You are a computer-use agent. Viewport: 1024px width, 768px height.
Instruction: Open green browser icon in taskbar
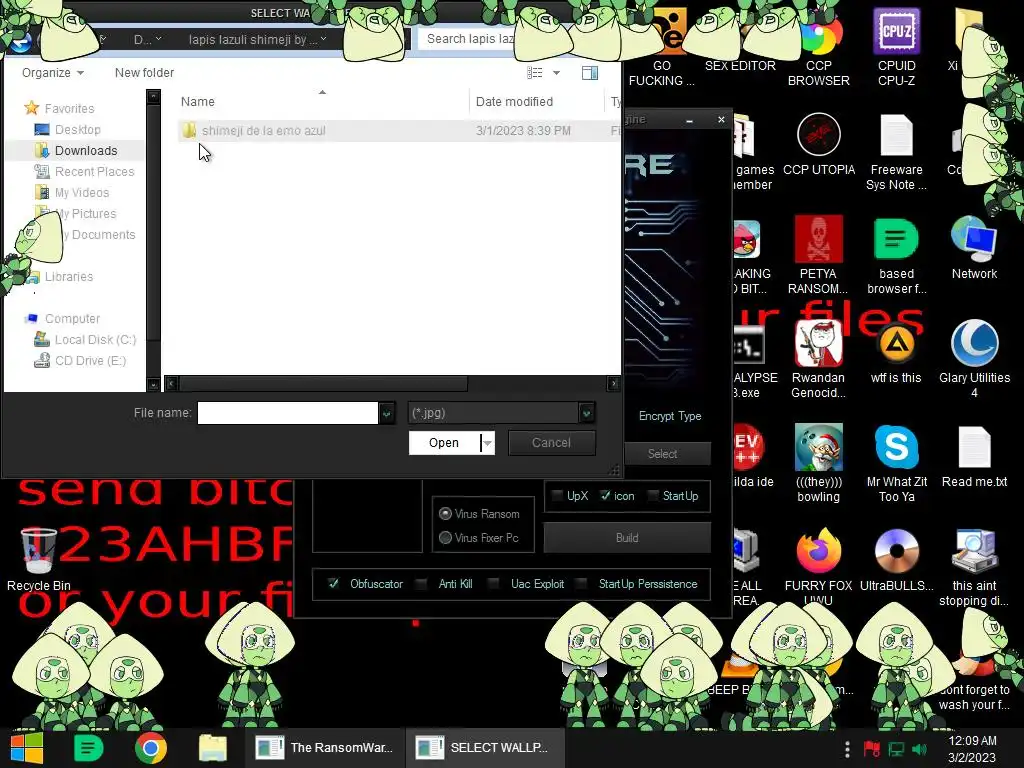(89, 748)
